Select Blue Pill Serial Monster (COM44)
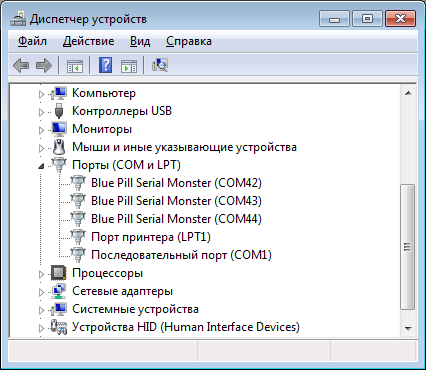 coord(176,219)
